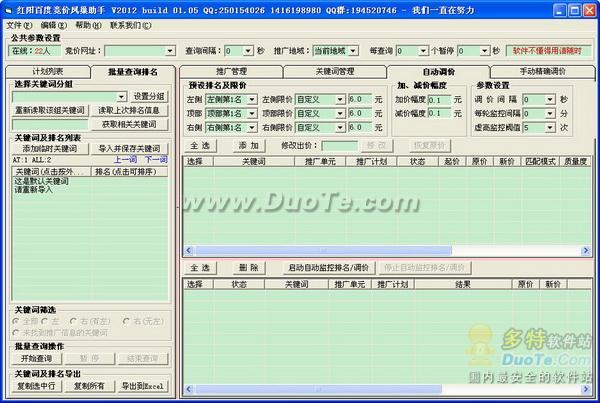
Task: Select the 这是默认关键词 list row
Action: point(41,181)
